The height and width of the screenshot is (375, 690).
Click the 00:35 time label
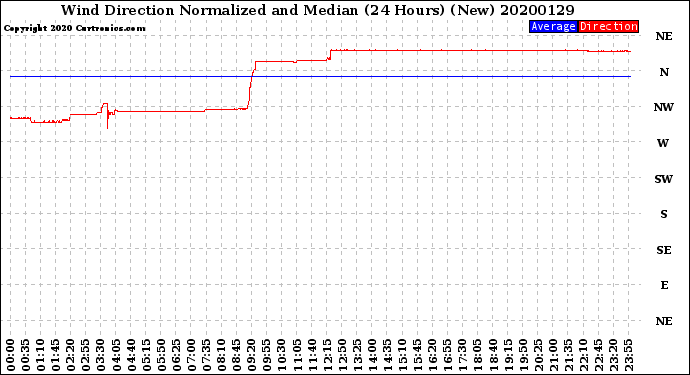[26, 355]
